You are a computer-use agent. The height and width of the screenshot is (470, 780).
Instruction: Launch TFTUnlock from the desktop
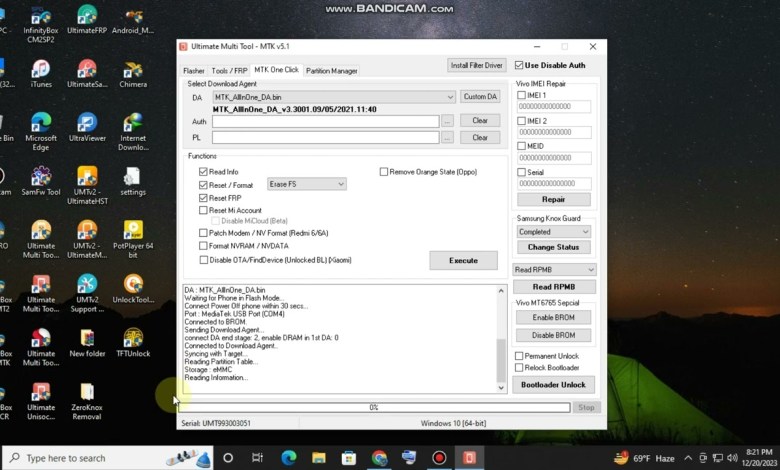point(133,342)
